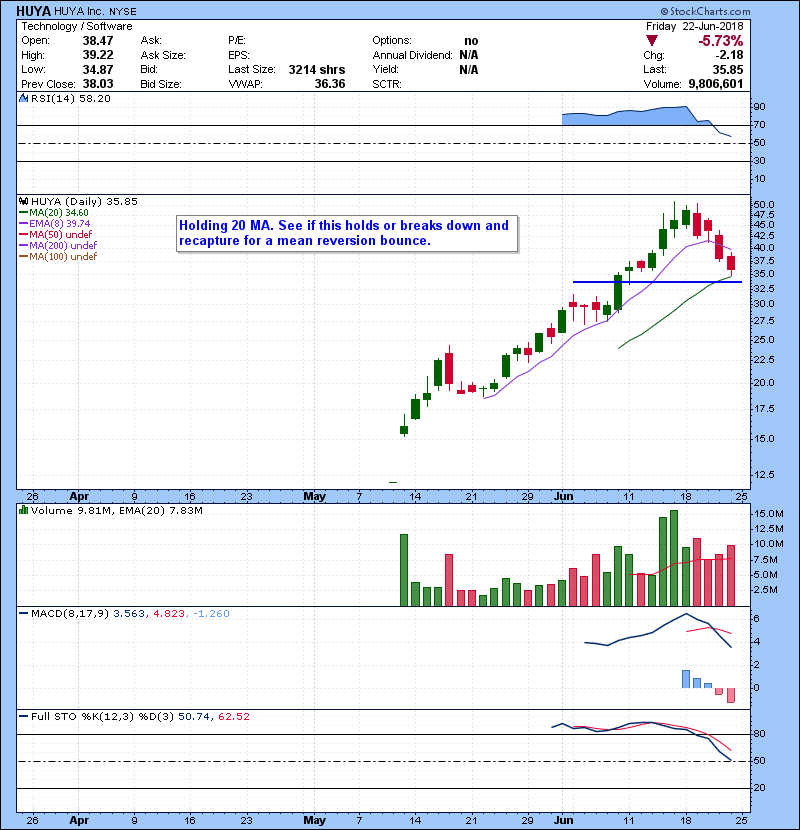Click the blue horizontal support line
Image resolution: width=800 pixels, height=830 pixels.
pyautogui.click(x=657, y=282)
